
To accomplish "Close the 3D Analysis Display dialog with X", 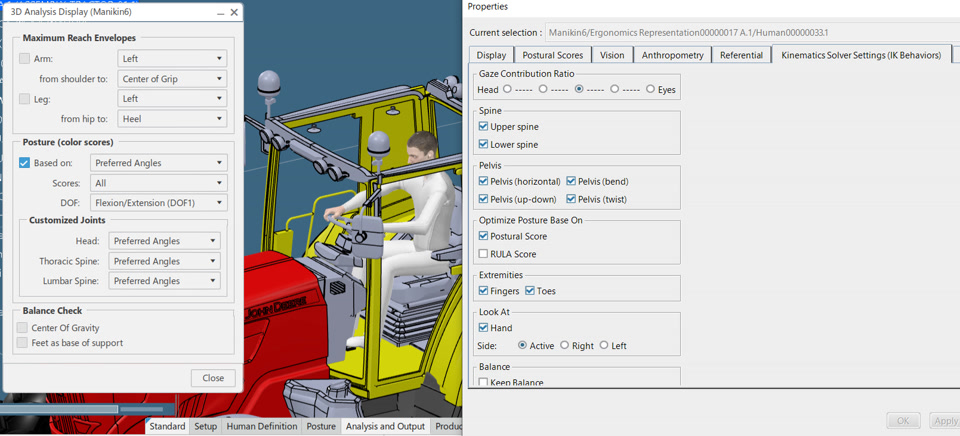I will click(x=234, y=13).
